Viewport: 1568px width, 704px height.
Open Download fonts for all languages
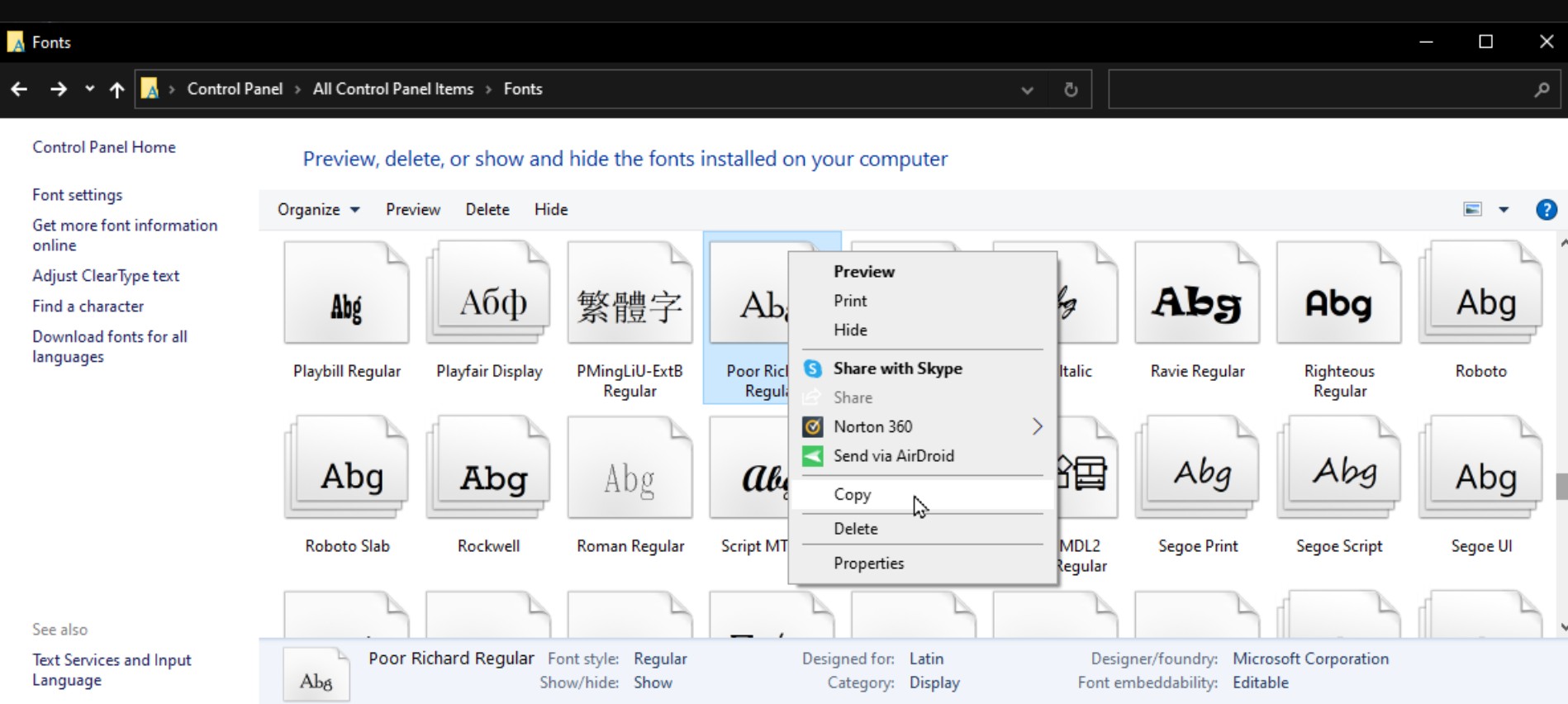110,347
